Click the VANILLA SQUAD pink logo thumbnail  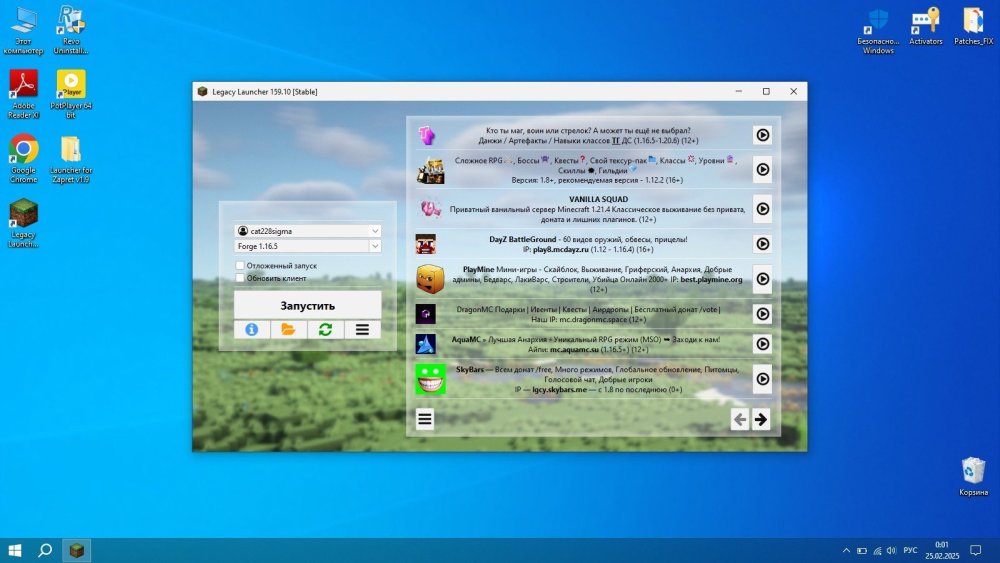click(x=430, y=208)
